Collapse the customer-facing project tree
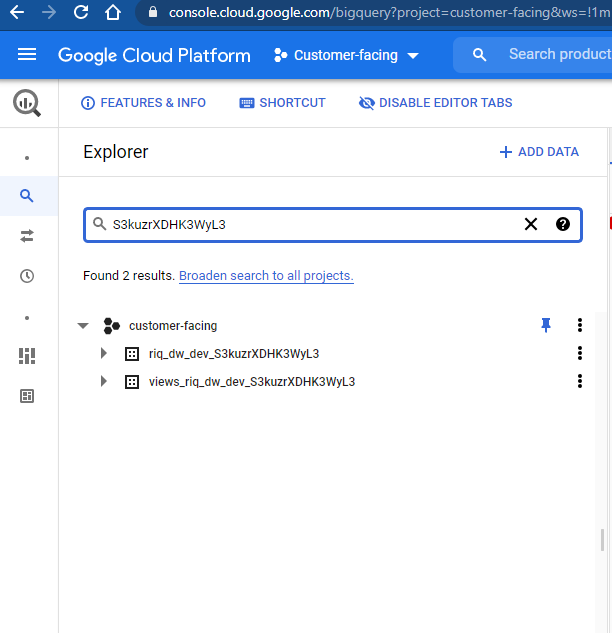 83,325
